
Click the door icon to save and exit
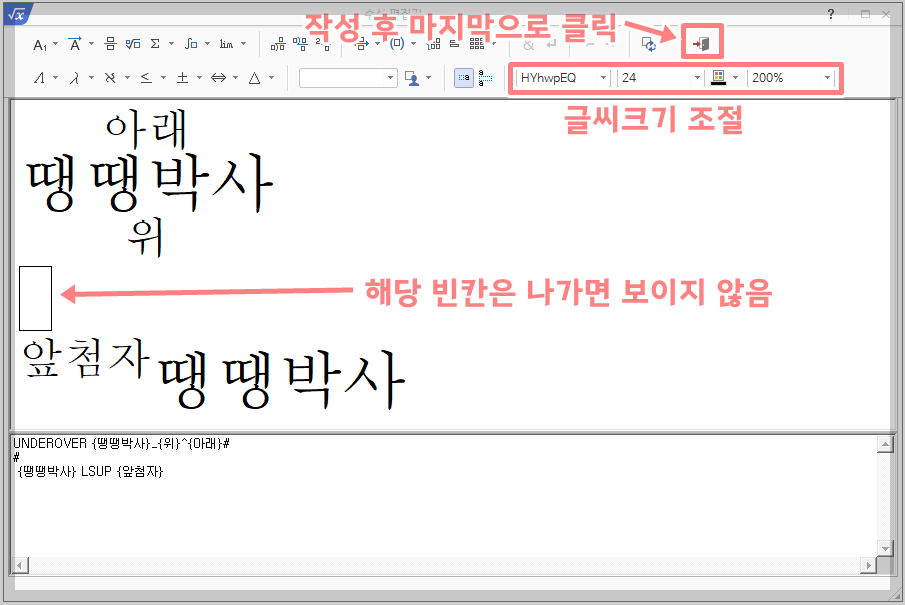coord(700,42)
